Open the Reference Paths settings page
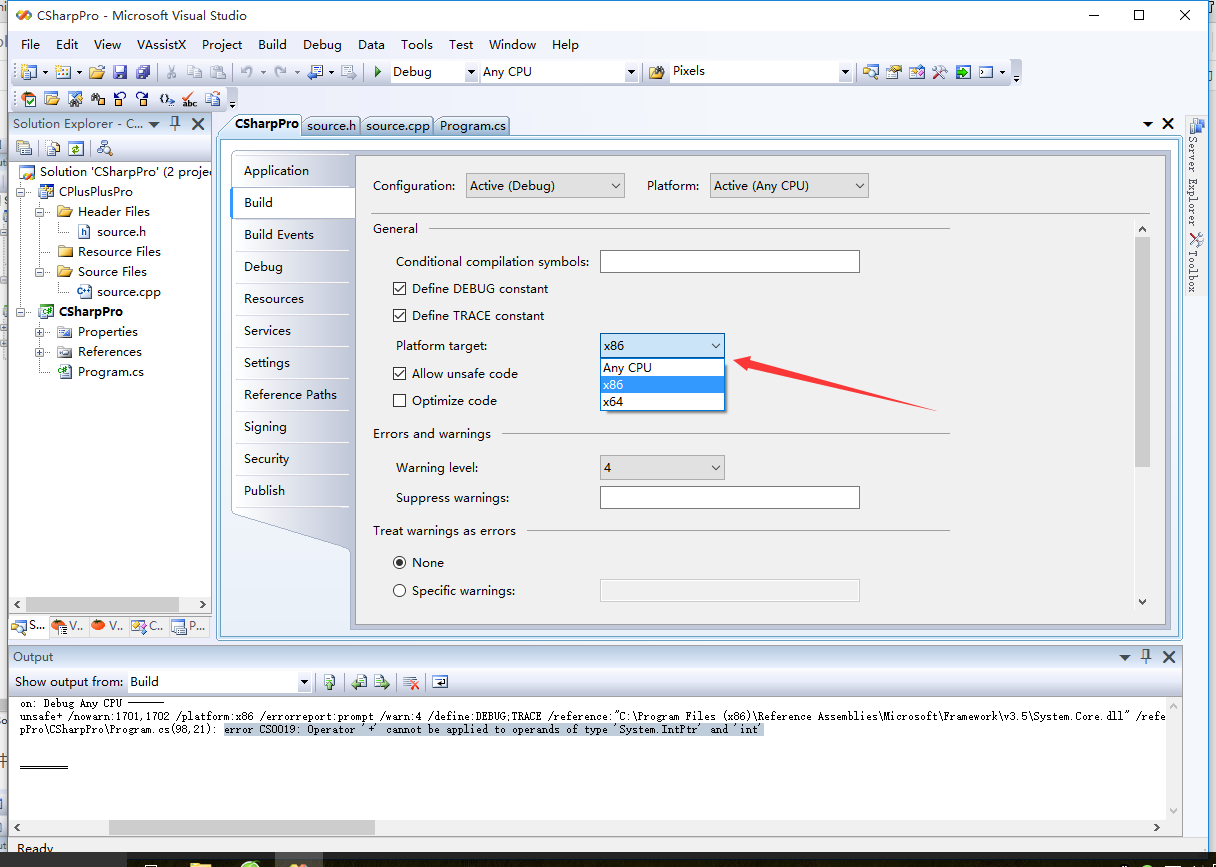The height and width of the screenshot is (867, 1216). point(290,394)
